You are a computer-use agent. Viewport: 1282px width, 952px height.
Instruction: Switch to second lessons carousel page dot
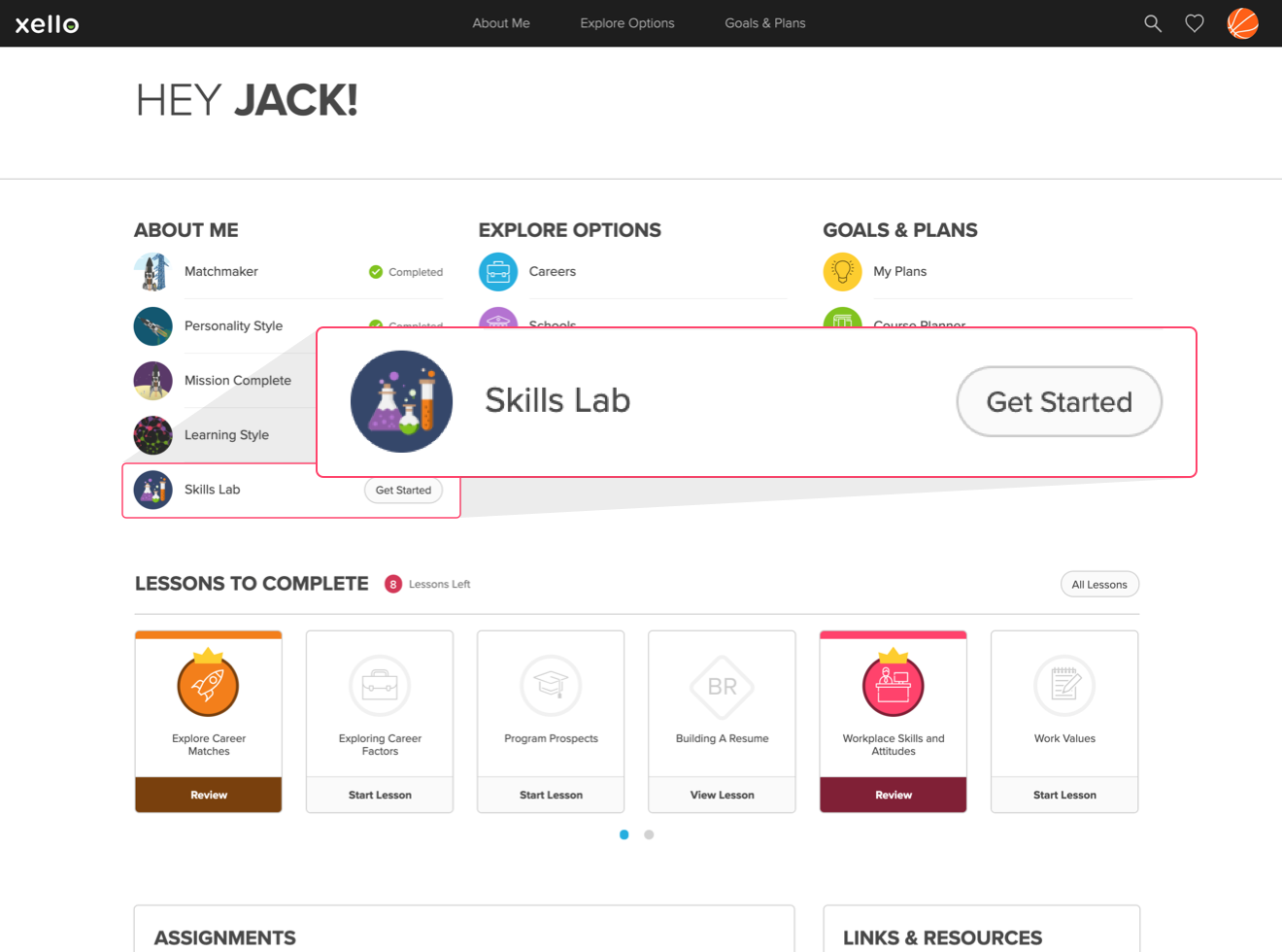(x=649, y=834)
